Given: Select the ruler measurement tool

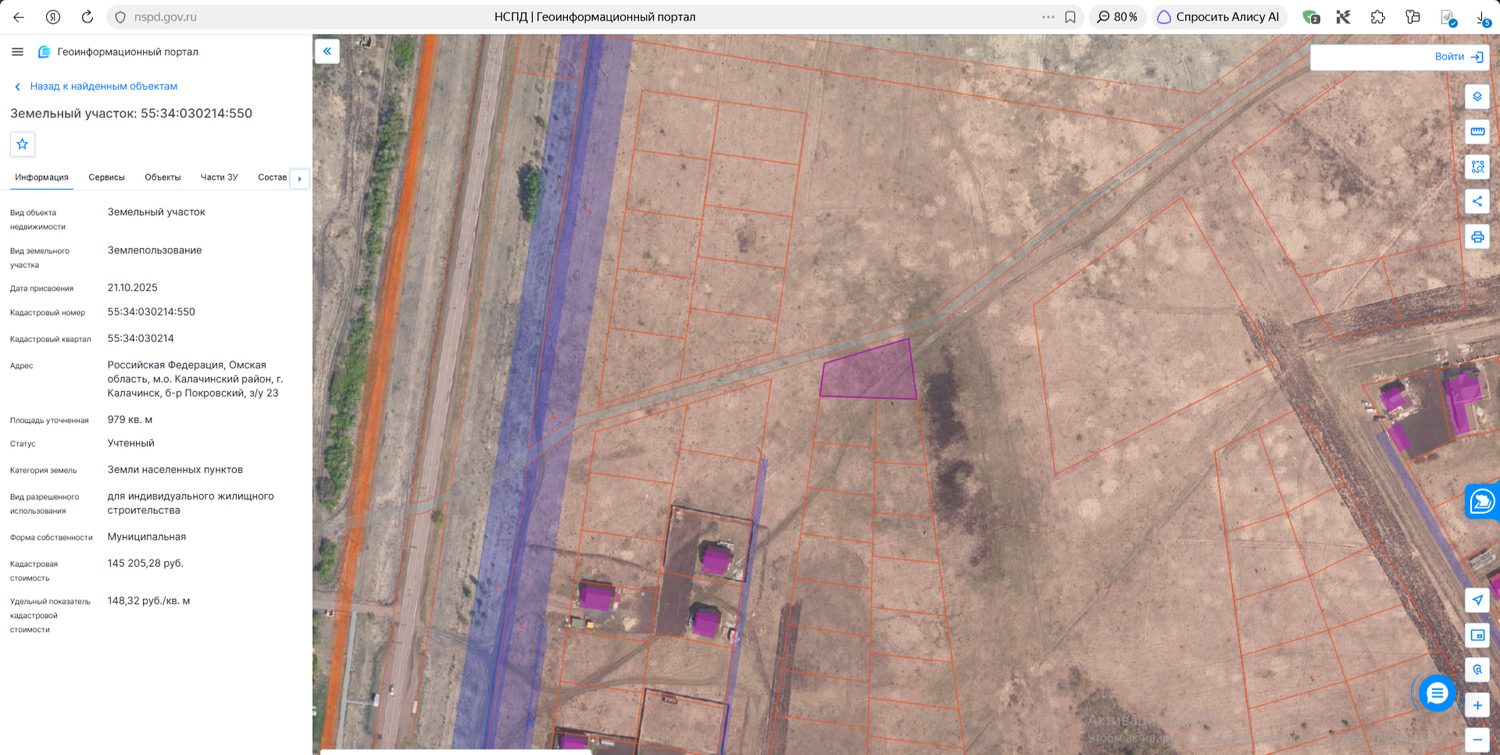Looking at the screenshot, I should coord(1477,131).
